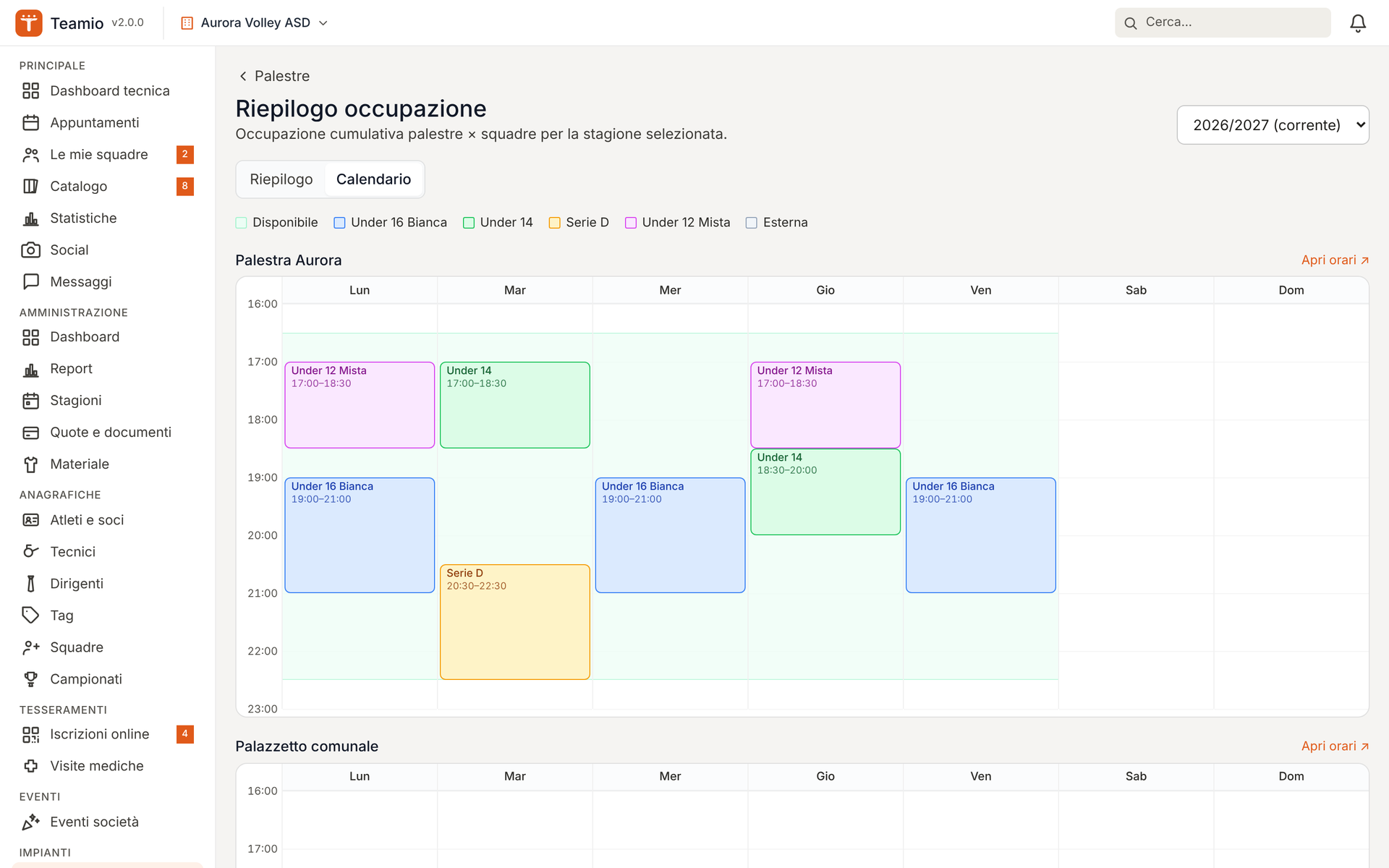
Task: Open the season 2026/2027 dropdown
Action: 1273,125
